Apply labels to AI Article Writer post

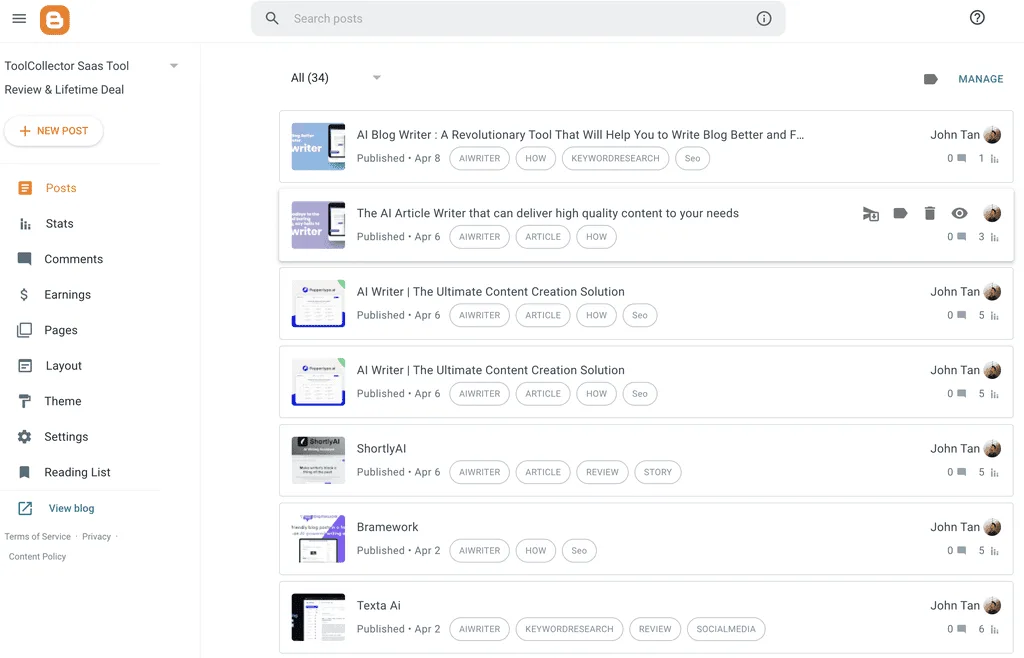[x=900, y=213]
